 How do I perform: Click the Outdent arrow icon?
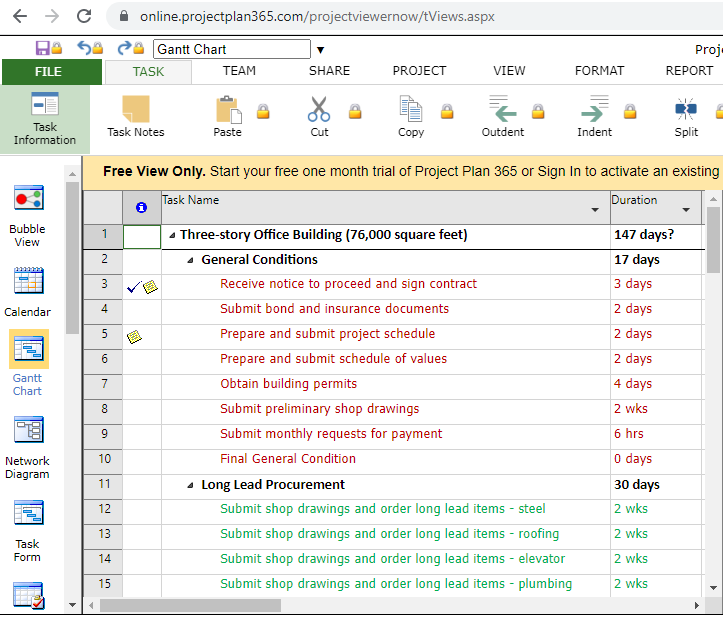tap(502, 117)
